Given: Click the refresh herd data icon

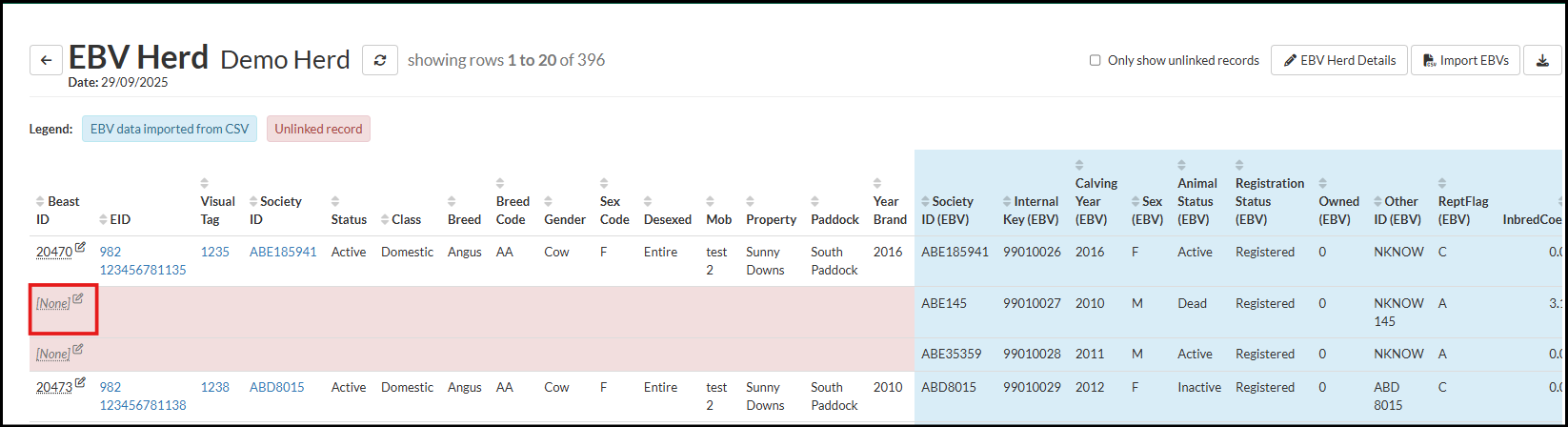Looking at the screenshot, I should [379, 60].
